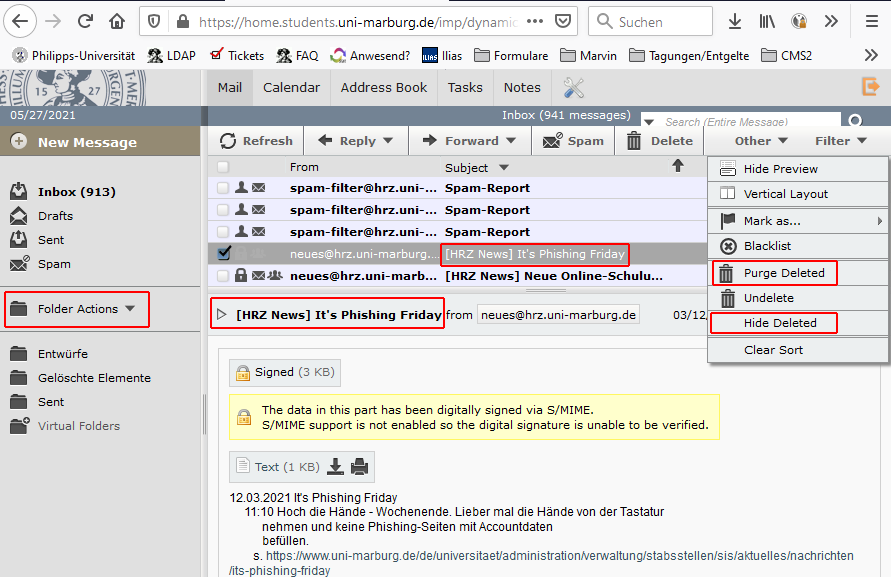
Task: Open the Ilias bookmark
Action: click(442, 55)
